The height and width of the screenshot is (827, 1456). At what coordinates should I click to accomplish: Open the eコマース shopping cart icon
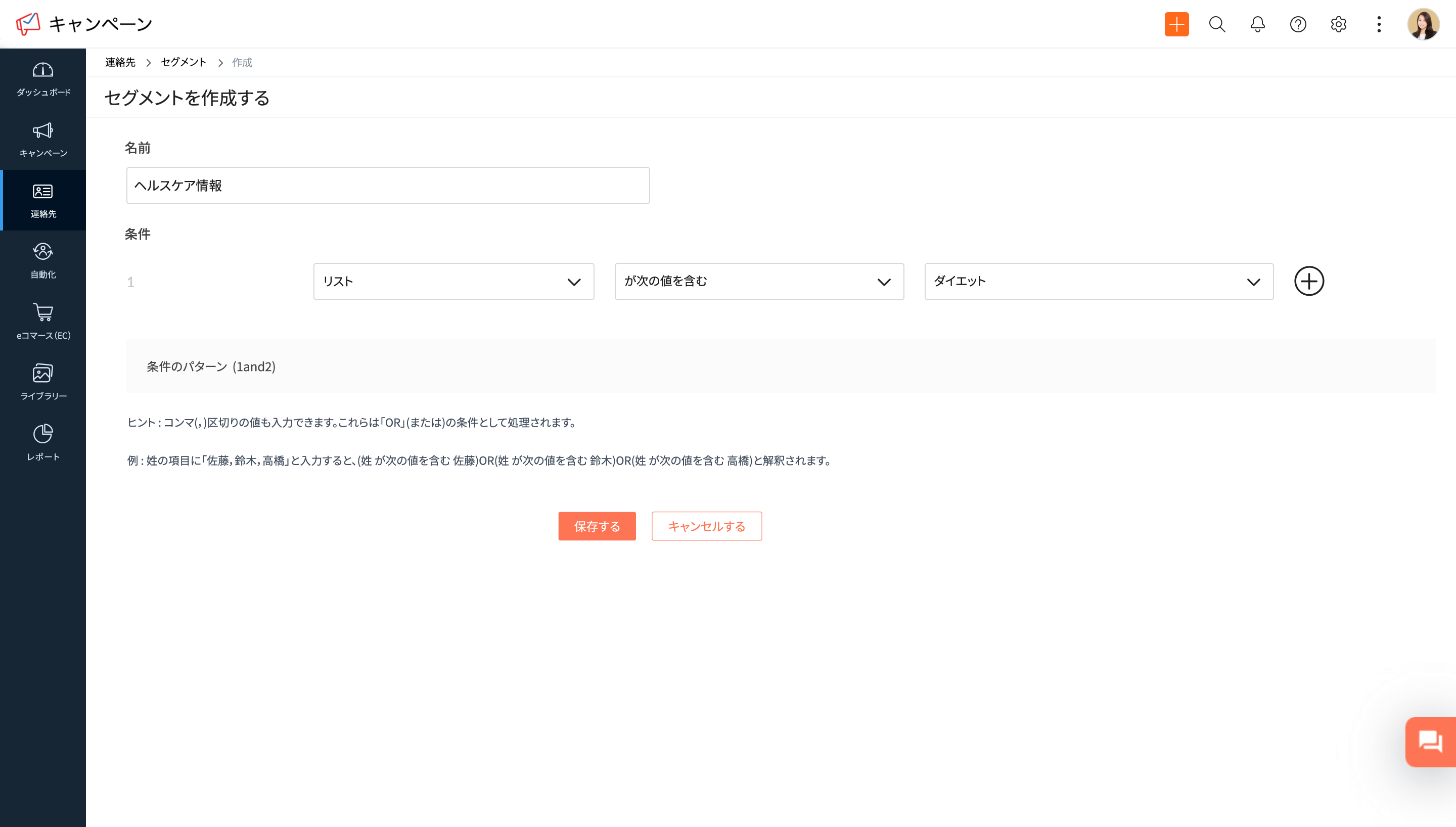(x=43, y=312)
